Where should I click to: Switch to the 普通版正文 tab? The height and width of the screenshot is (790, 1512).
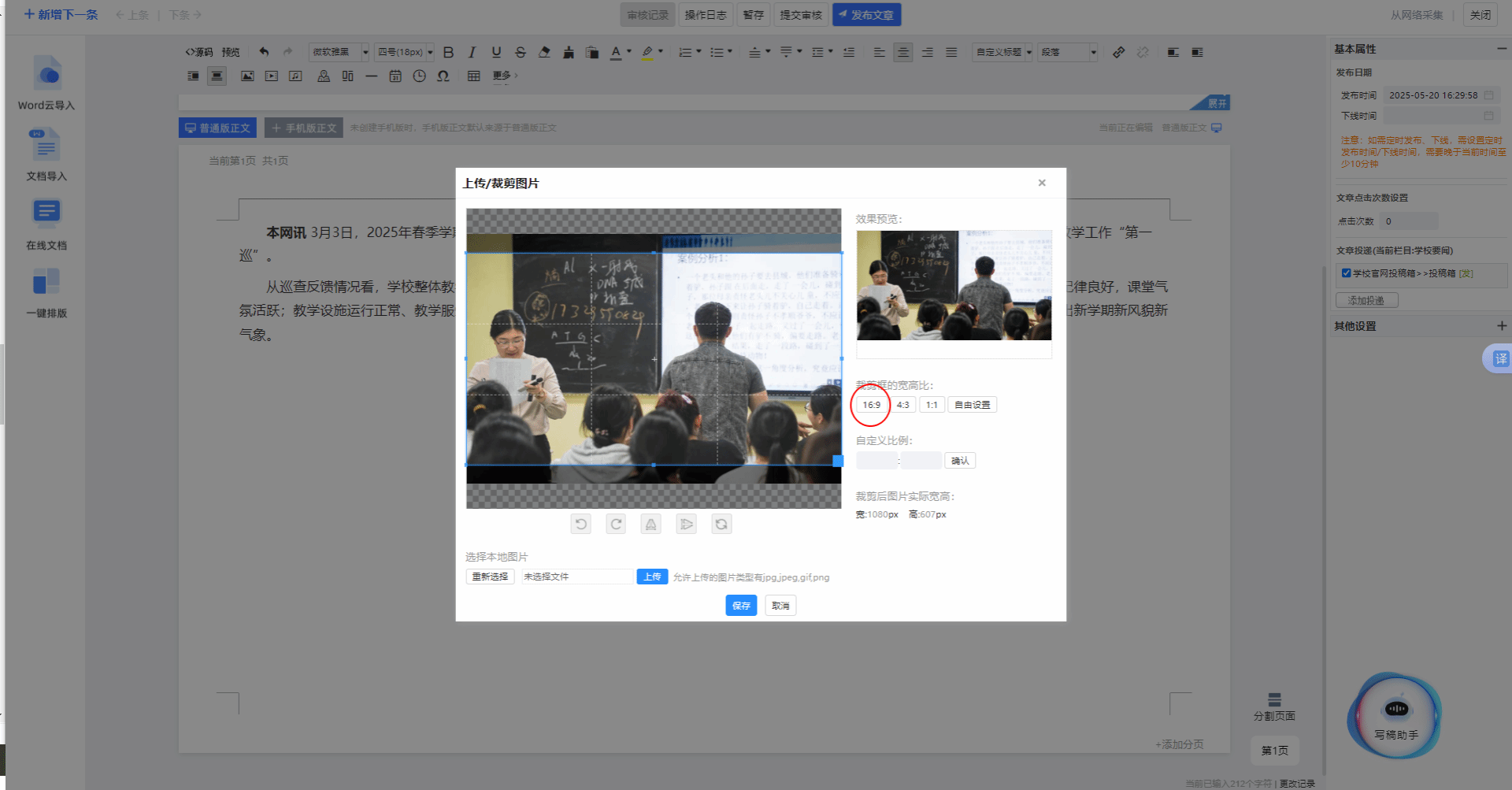tap(217, 128)
